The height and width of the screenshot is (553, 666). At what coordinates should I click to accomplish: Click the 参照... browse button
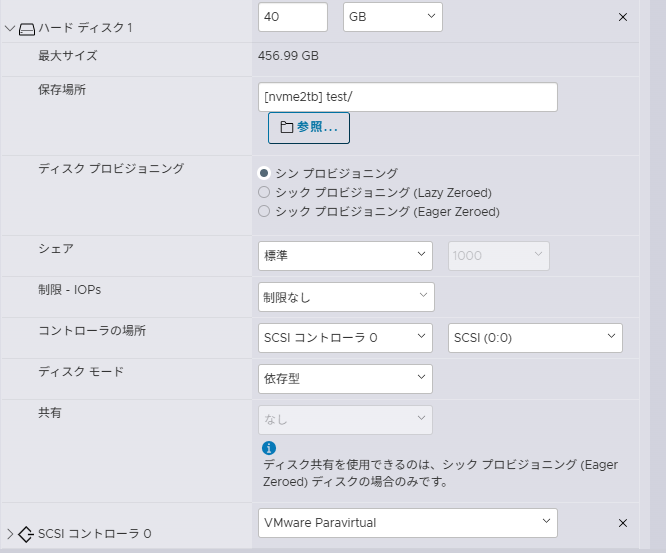(x=309, y=128)
